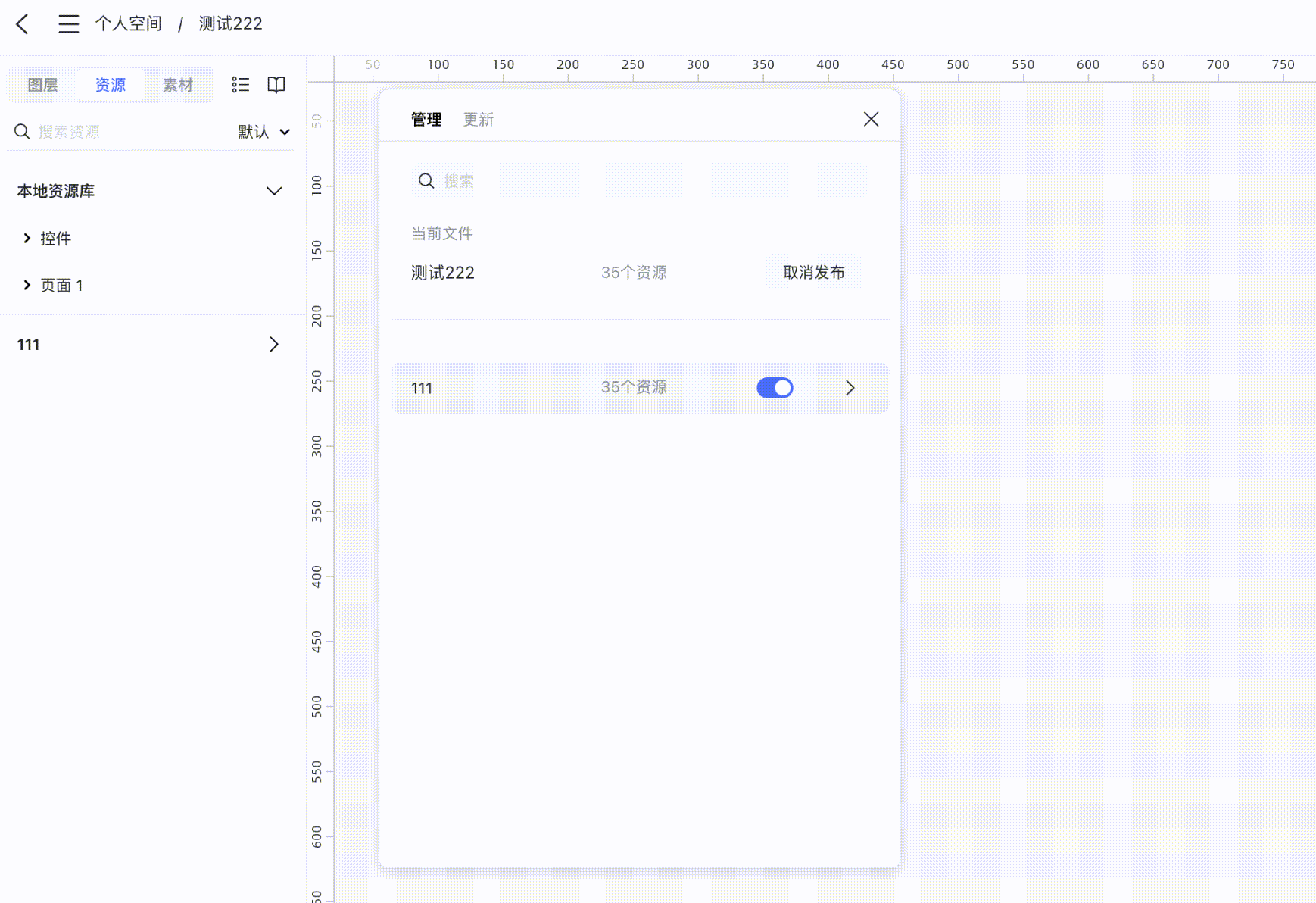This screenshot has width=1316, height=903.
Task: Open the 管理 tab in dialog
Action: tap(426, 120)
